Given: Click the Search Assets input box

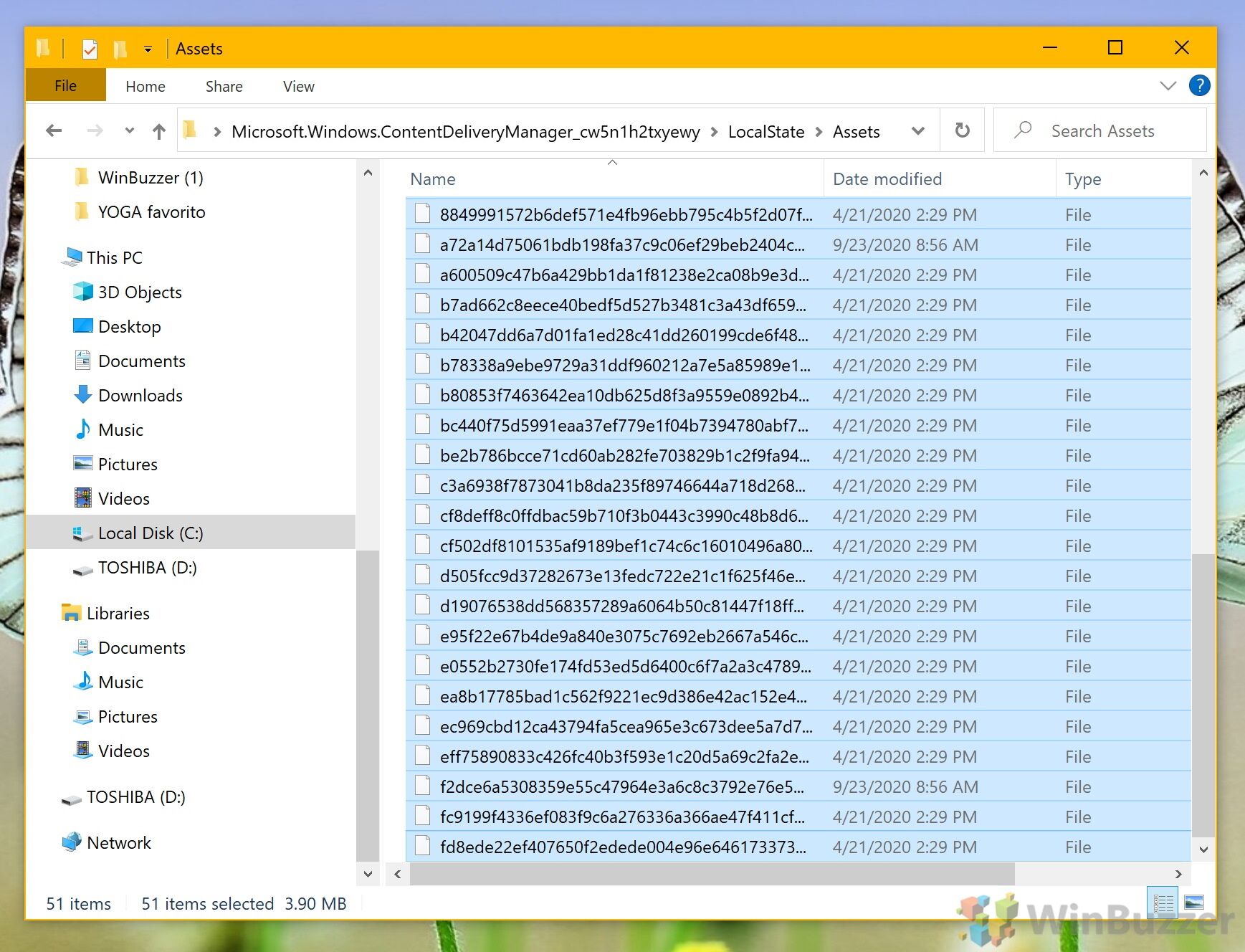Looking at the screenshot, I should [1101, 130].
